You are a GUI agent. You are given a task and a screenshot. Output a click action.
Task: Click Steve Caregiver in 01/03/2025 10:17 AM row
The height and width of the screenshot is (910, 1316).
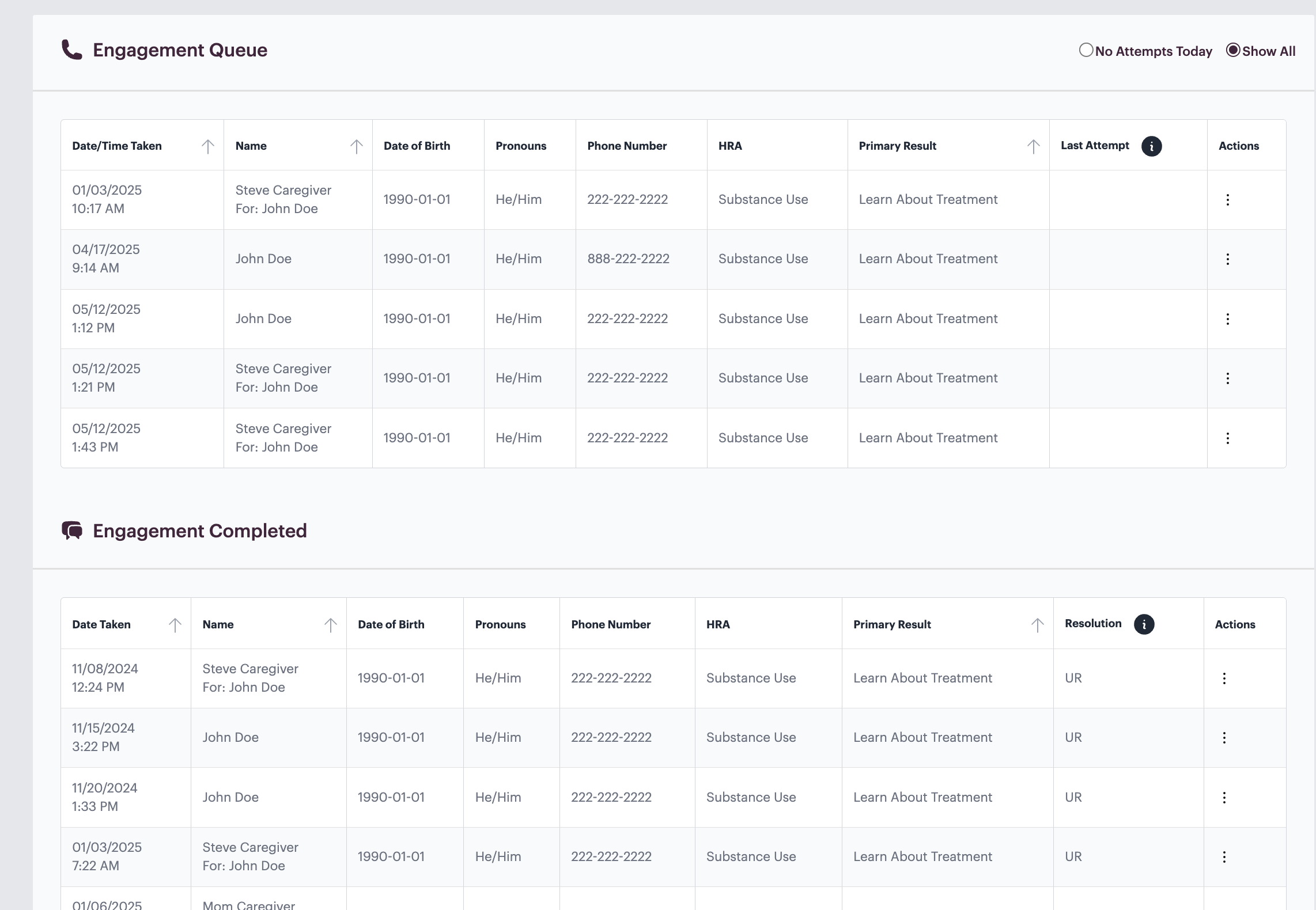[x=283, y=191]
